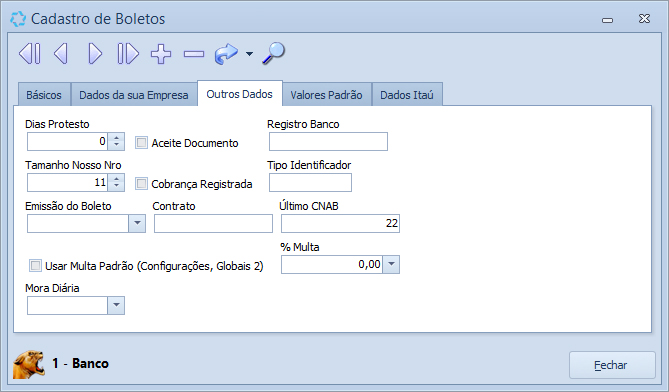Toggle the Usar Multa Padrão checkbox

pyautogui.click(x=35, y=265)
